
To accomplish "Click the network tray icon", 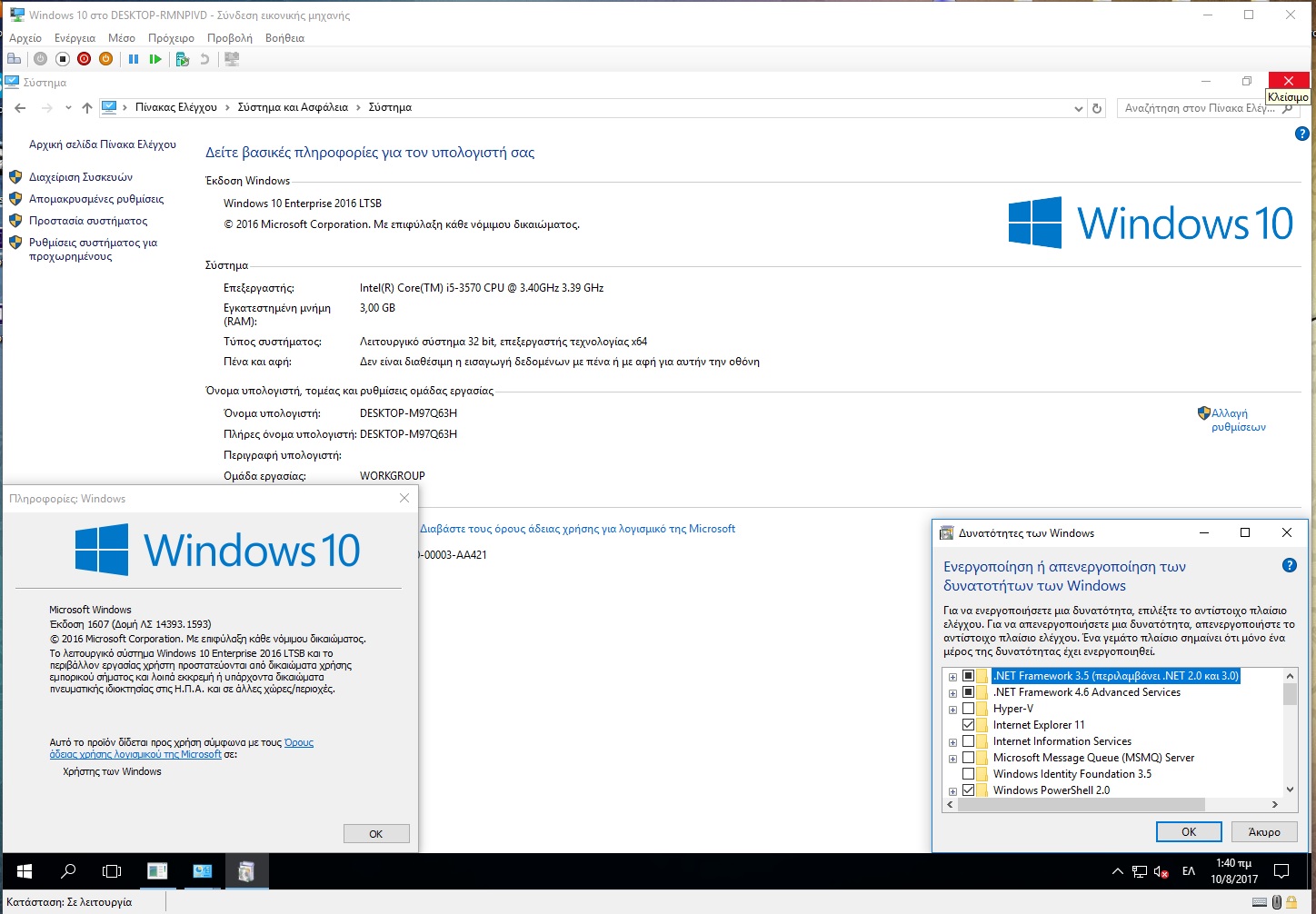I will 1140,872.
